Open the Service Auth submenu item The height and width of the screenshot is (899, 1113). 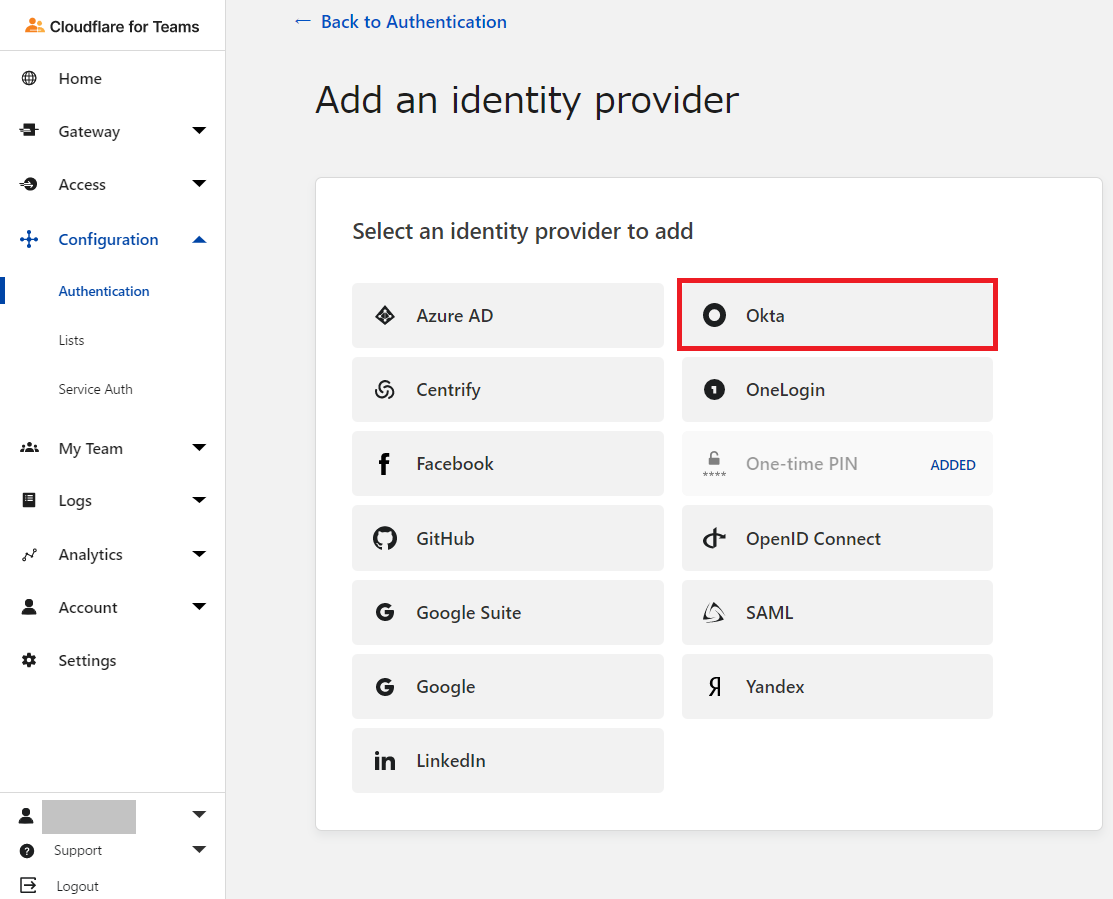point(95,389)
